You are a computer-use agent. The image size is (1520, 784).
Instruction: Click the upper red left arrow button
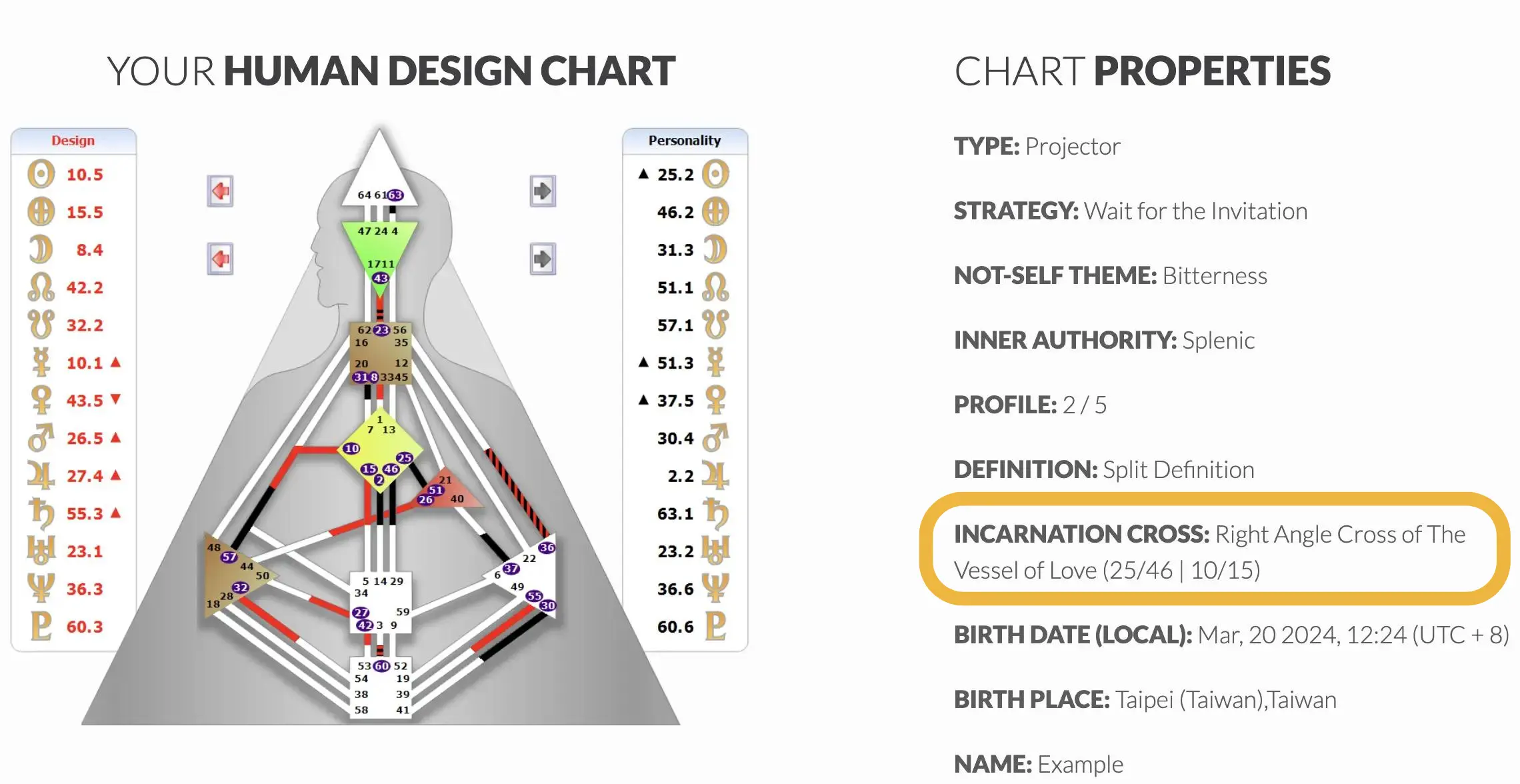point(220,191)
